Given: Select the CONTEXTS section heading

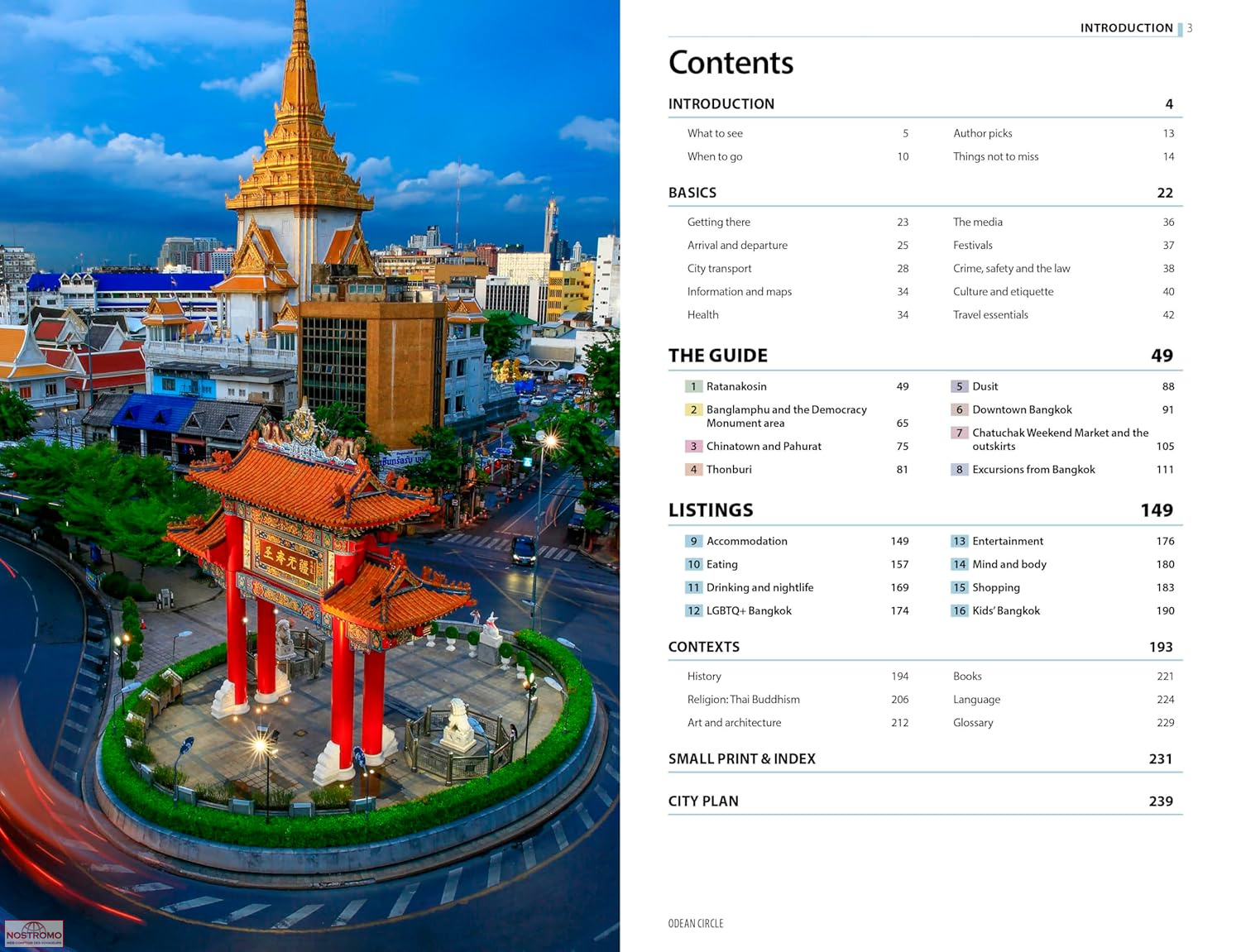Looking at the screenshot, I should (704, 647).
